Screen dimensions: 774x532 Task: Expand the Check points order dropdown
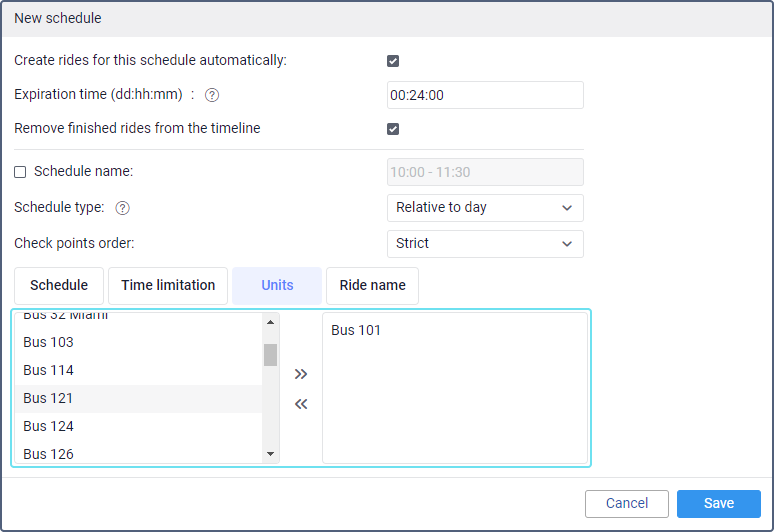coord(485,244)
